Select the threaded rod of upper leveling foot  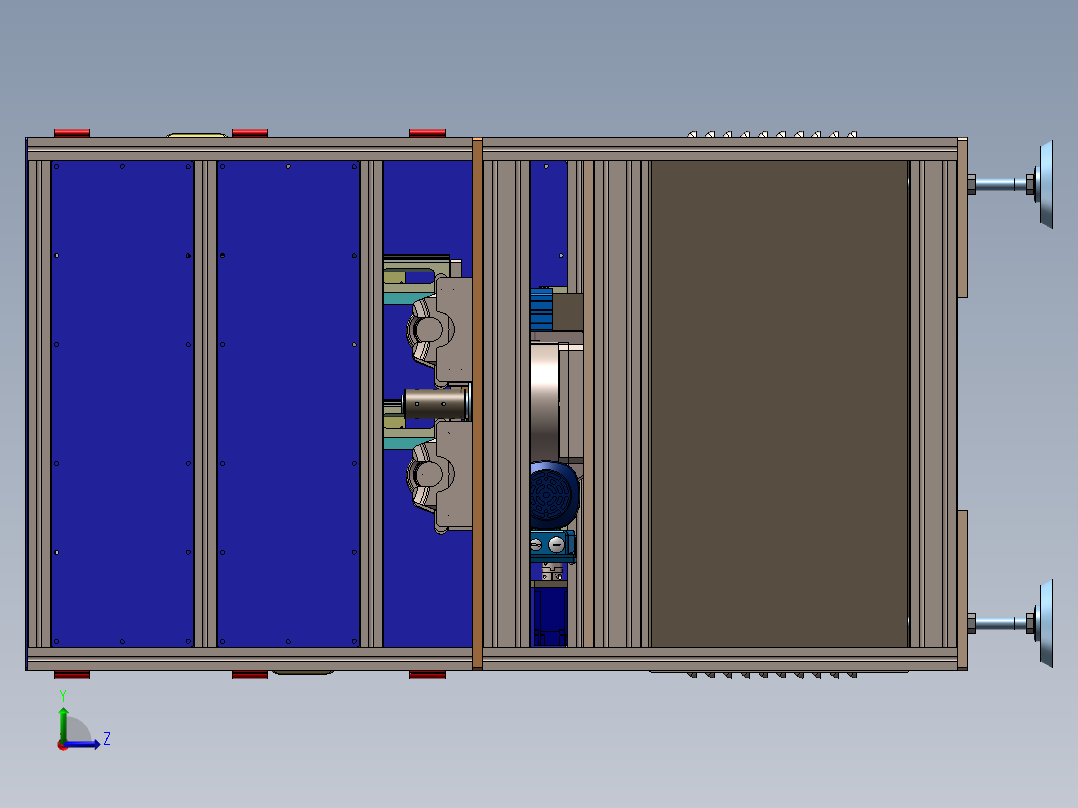click(1000, 184)
